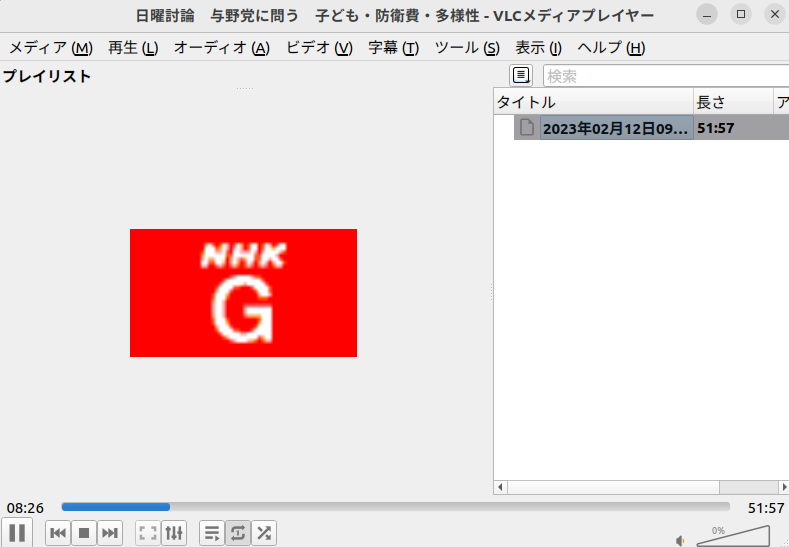Click the file icon of playlist entry
Image resolution: width=789 pixels, height=547 pixels.
(527, 127)
